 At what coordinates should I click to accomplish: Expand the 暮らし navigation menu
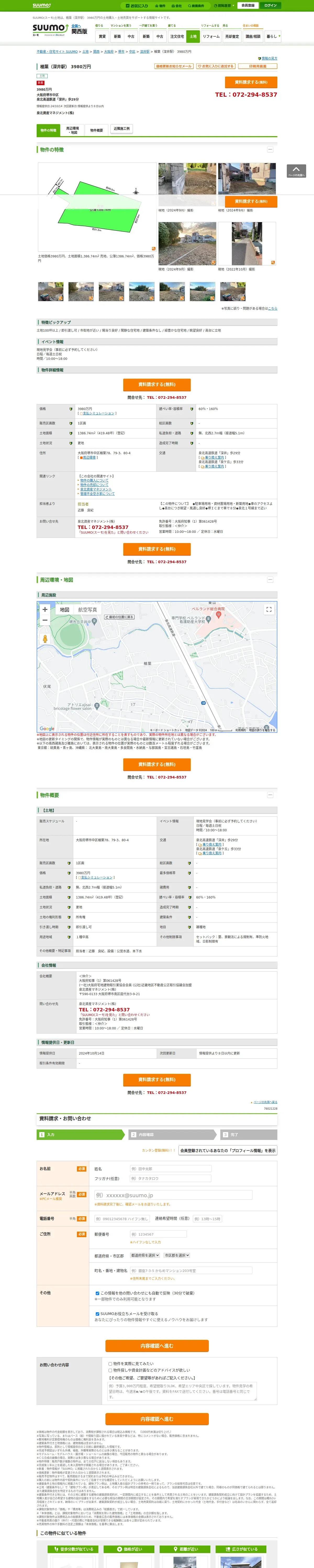pyautogui.click(x=273, y=37)
